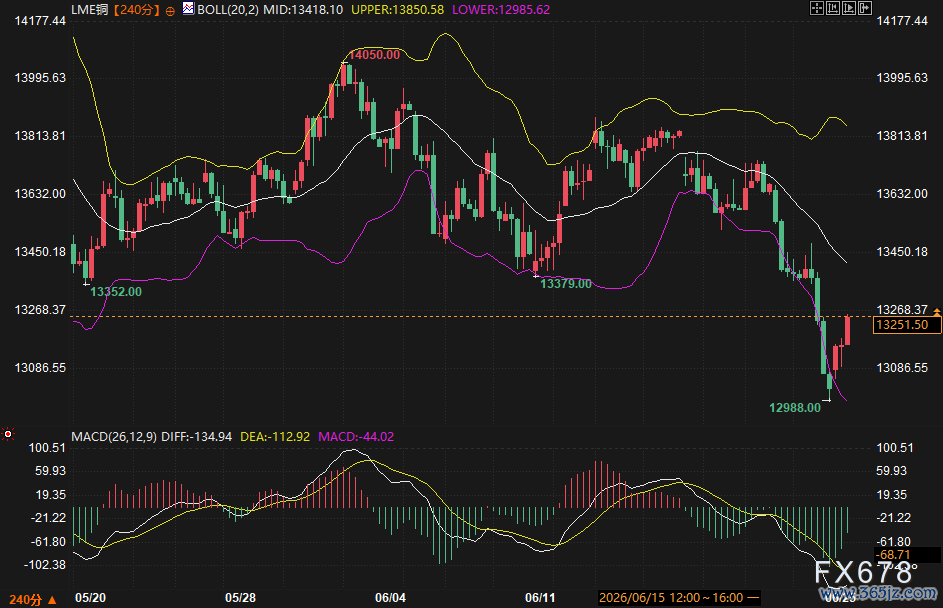The height and width of the screenshot is (608, 943).
Task: Click the left axis value 13450.18
Action: pyautogui.click(x=40, y=251)
